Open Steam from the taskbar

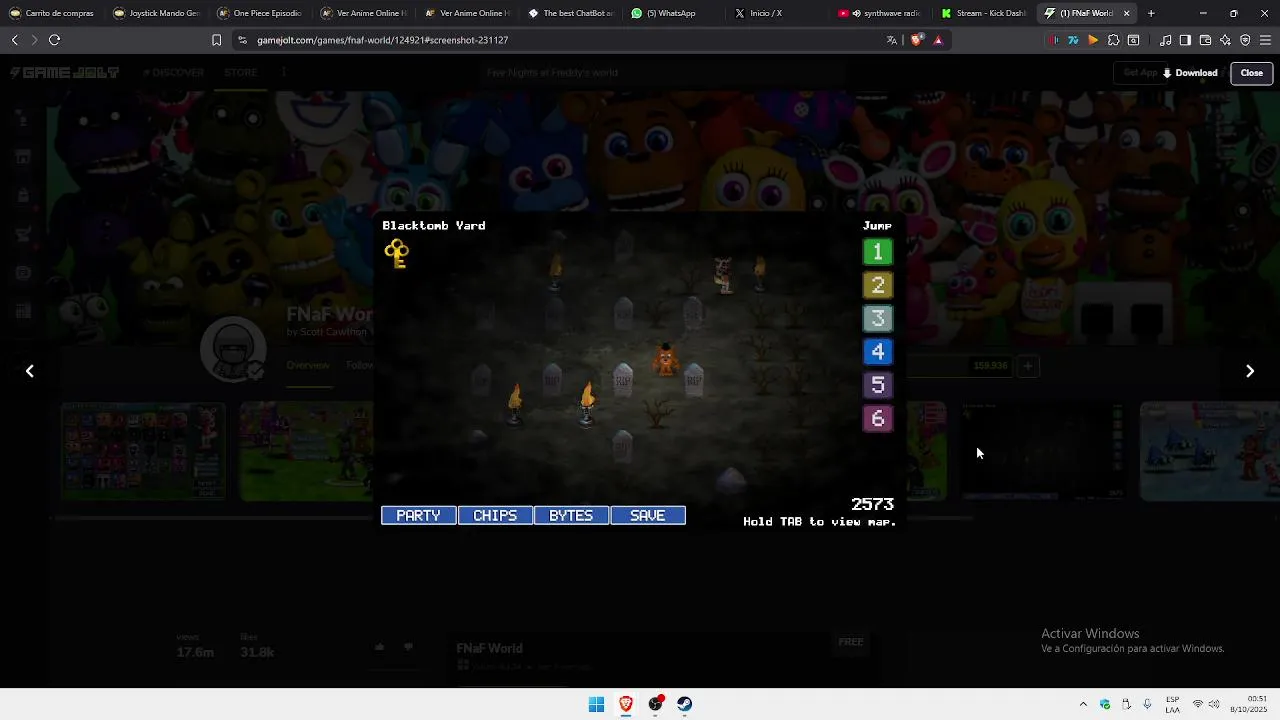coord(685,704)
